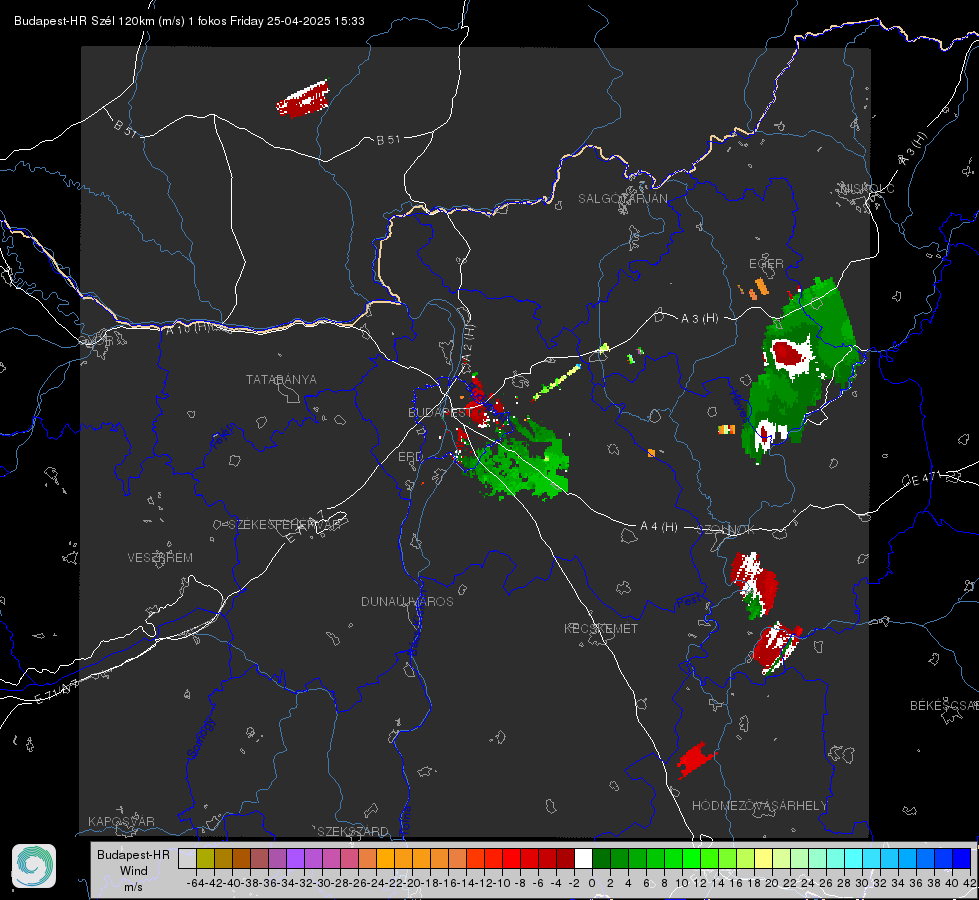Click the TATABÁNYA city label
The image size is (979, 900).
click(x=281, y=380)
